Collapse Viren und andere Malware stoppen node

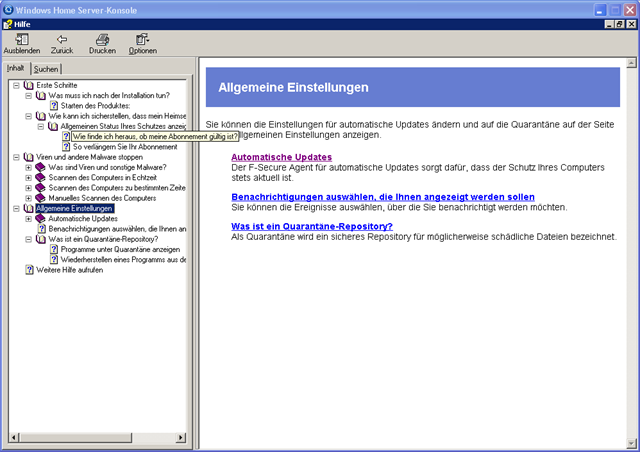[16, 157]
